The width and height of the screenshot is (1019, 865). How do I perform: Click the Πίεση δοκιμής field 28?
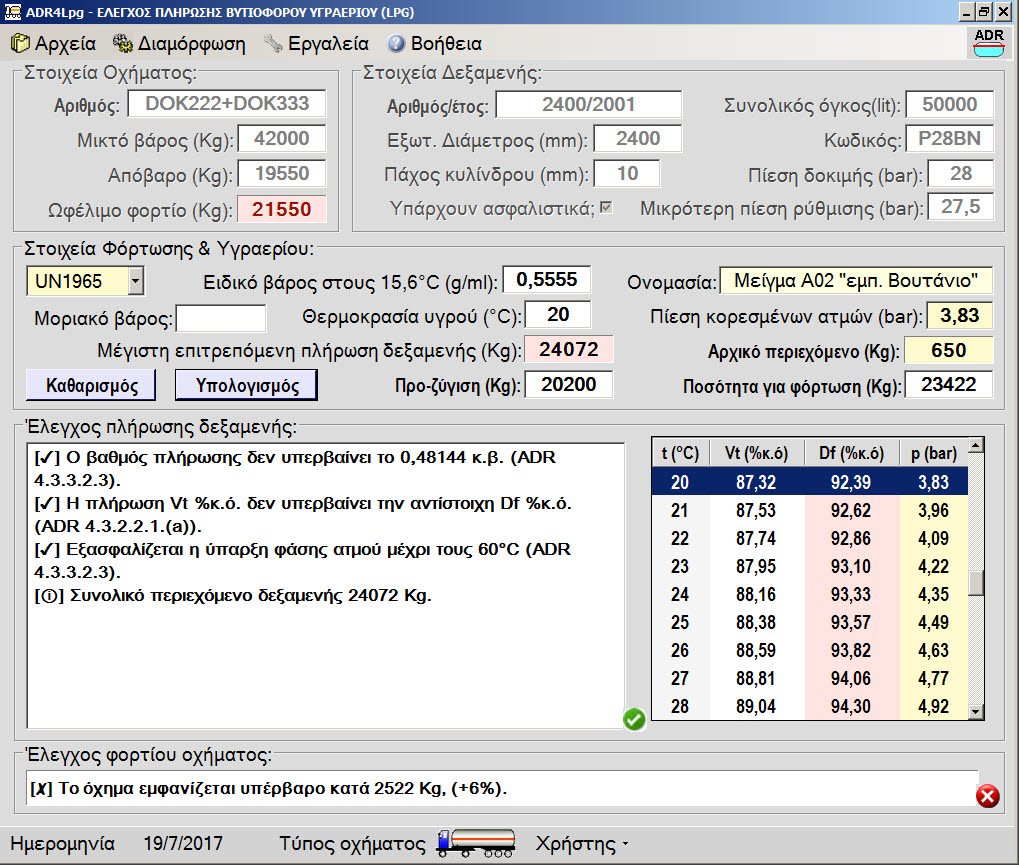961,174
